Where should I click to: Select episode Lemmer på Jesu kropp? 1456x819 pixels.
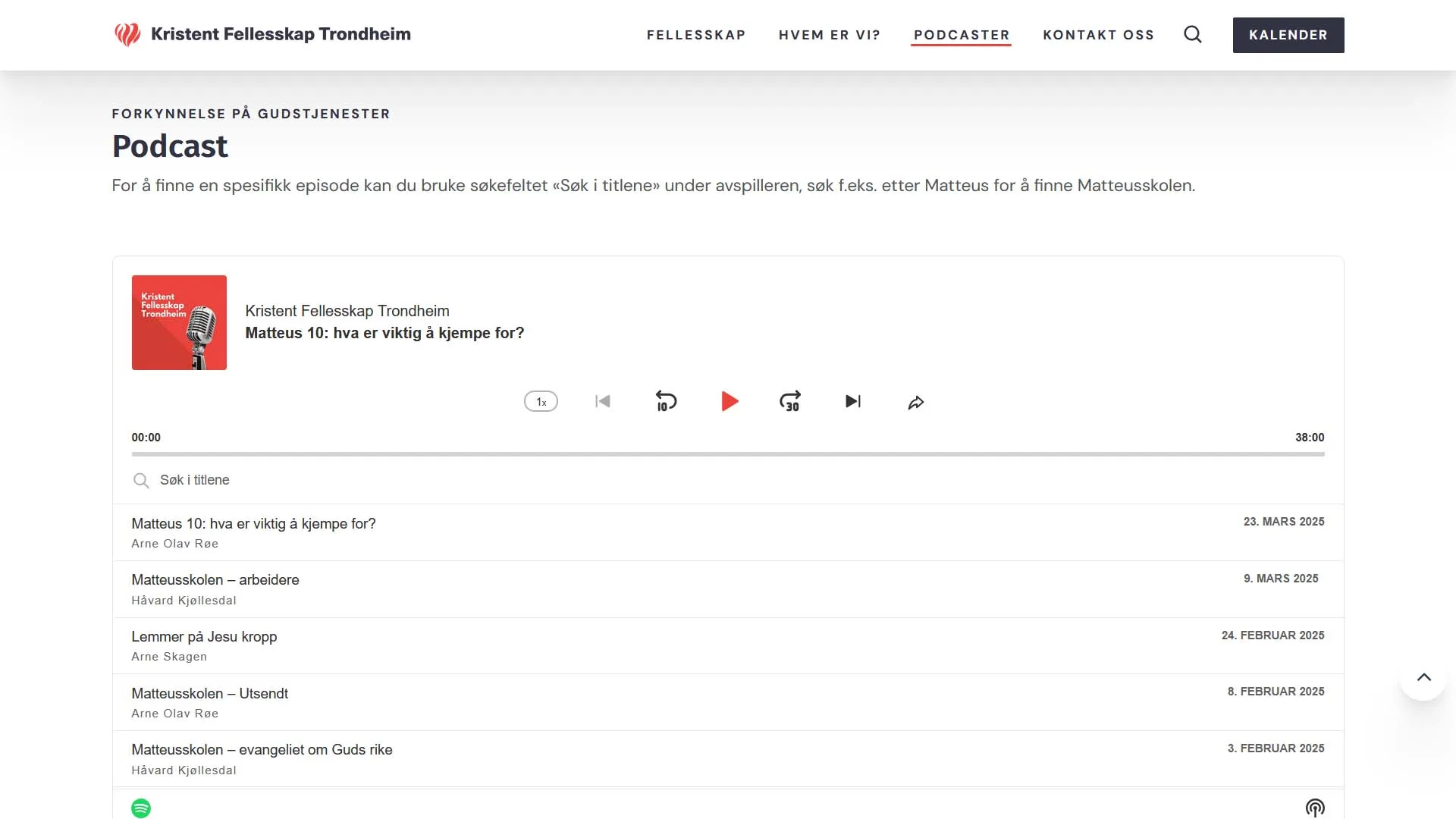728,645
